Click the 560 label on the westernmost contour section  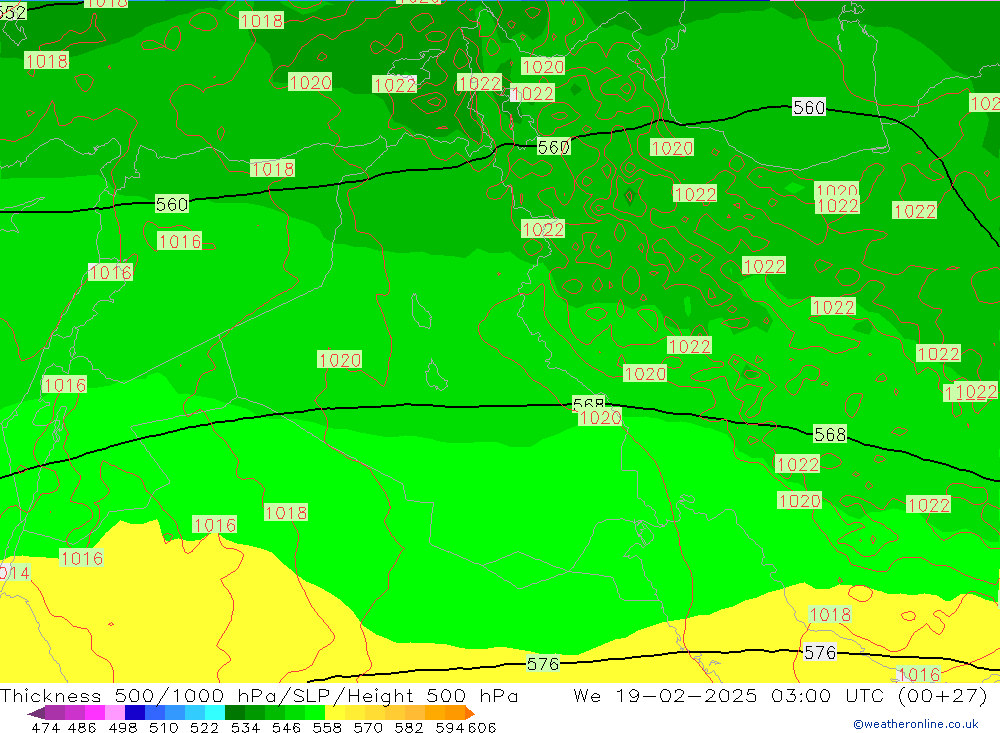click(x=172, y=204)
